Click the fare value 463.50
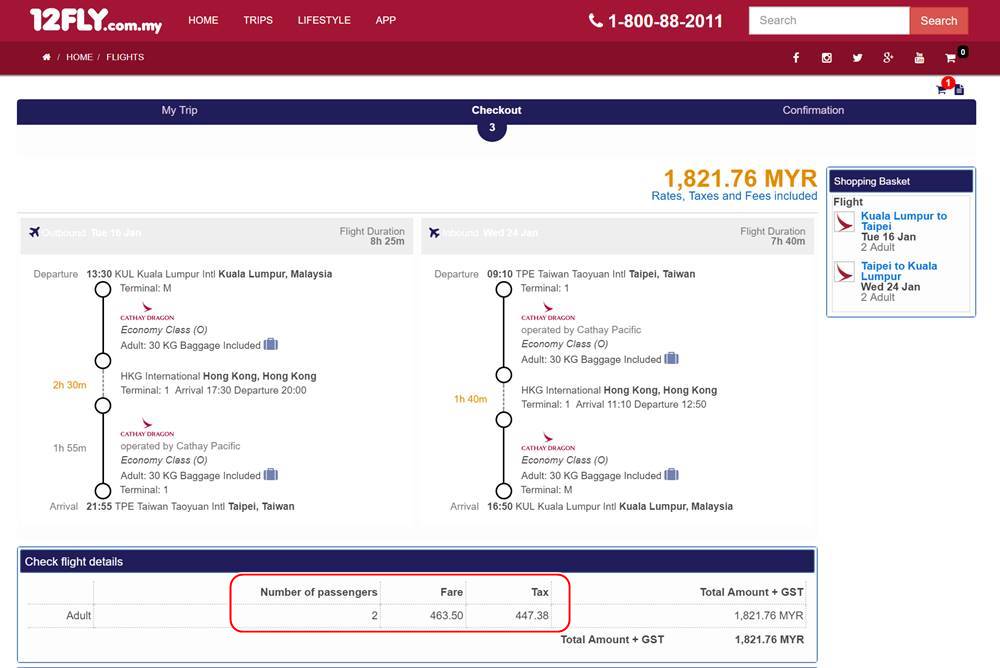The width and height of the screenshot is (1000, 668). 446,616
